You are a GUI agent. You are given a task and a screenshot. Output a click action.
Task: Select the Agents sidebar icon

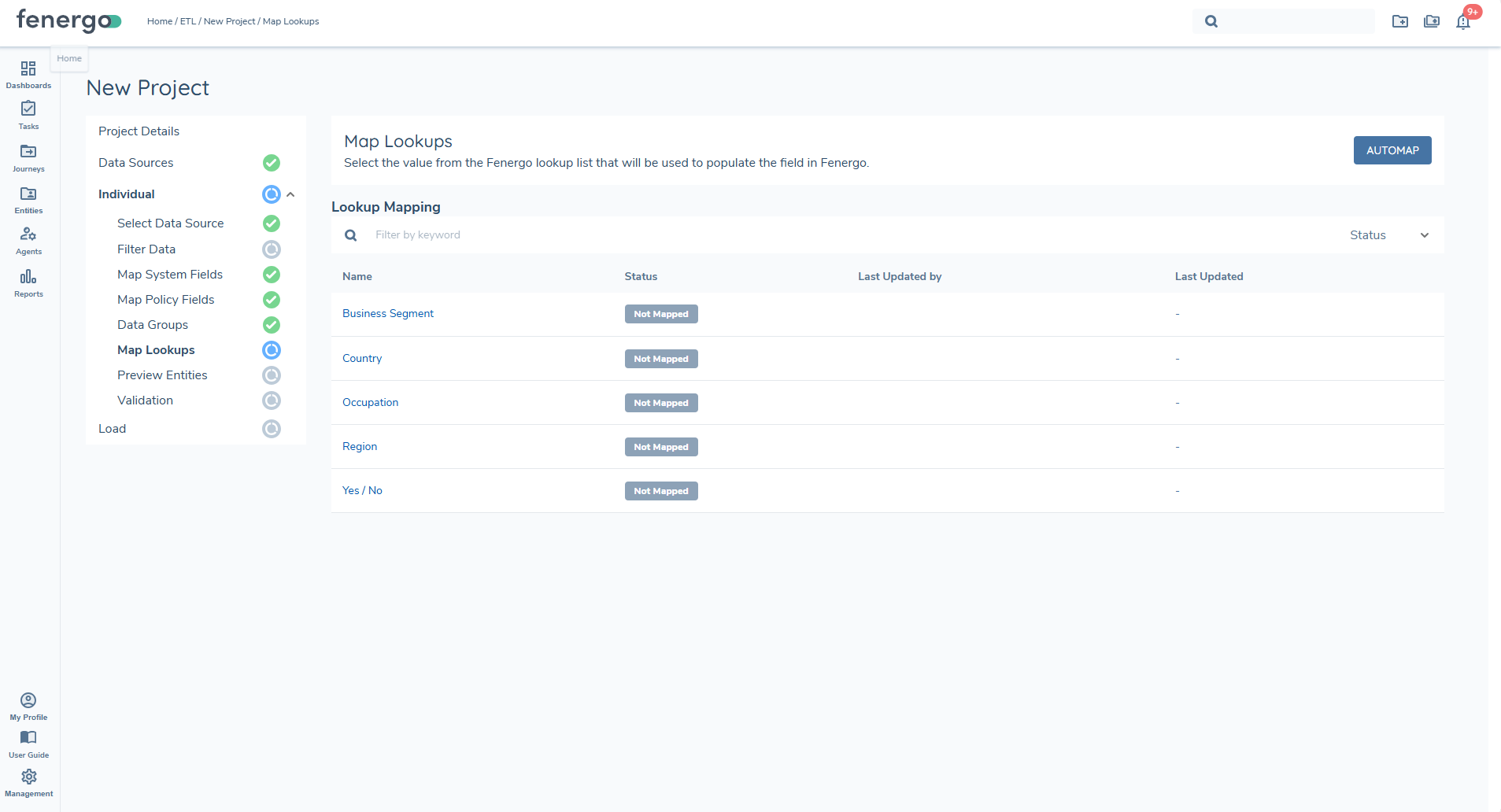pos(28,235)
